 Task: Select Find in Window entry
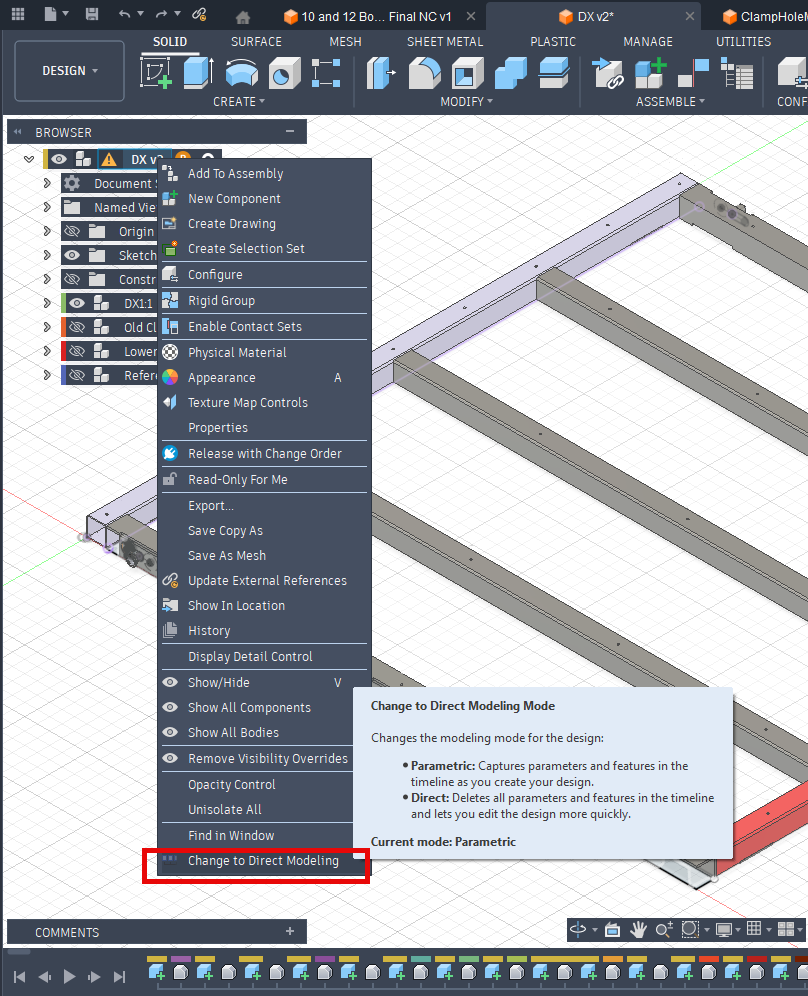(257, 835)
